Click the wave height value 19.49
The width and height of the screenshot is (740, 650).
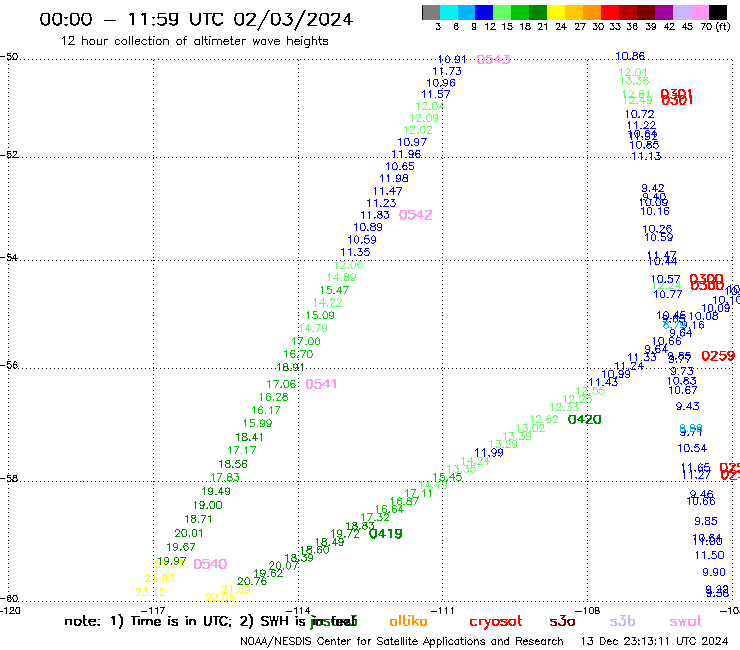coord(216,491)
